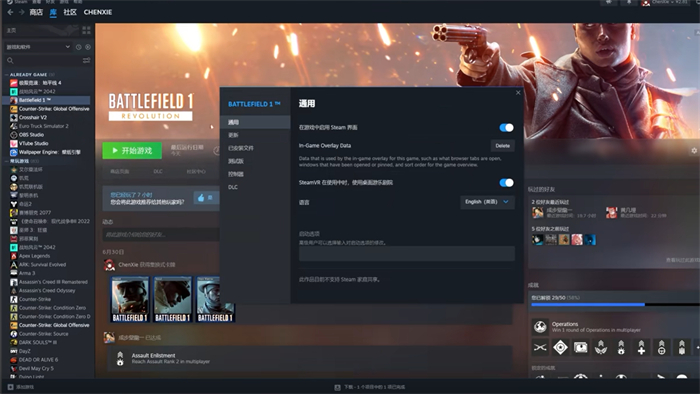Click the thumbs-up recommend button
The width and height of the screenshot is (700, 394).
(201, 198)
